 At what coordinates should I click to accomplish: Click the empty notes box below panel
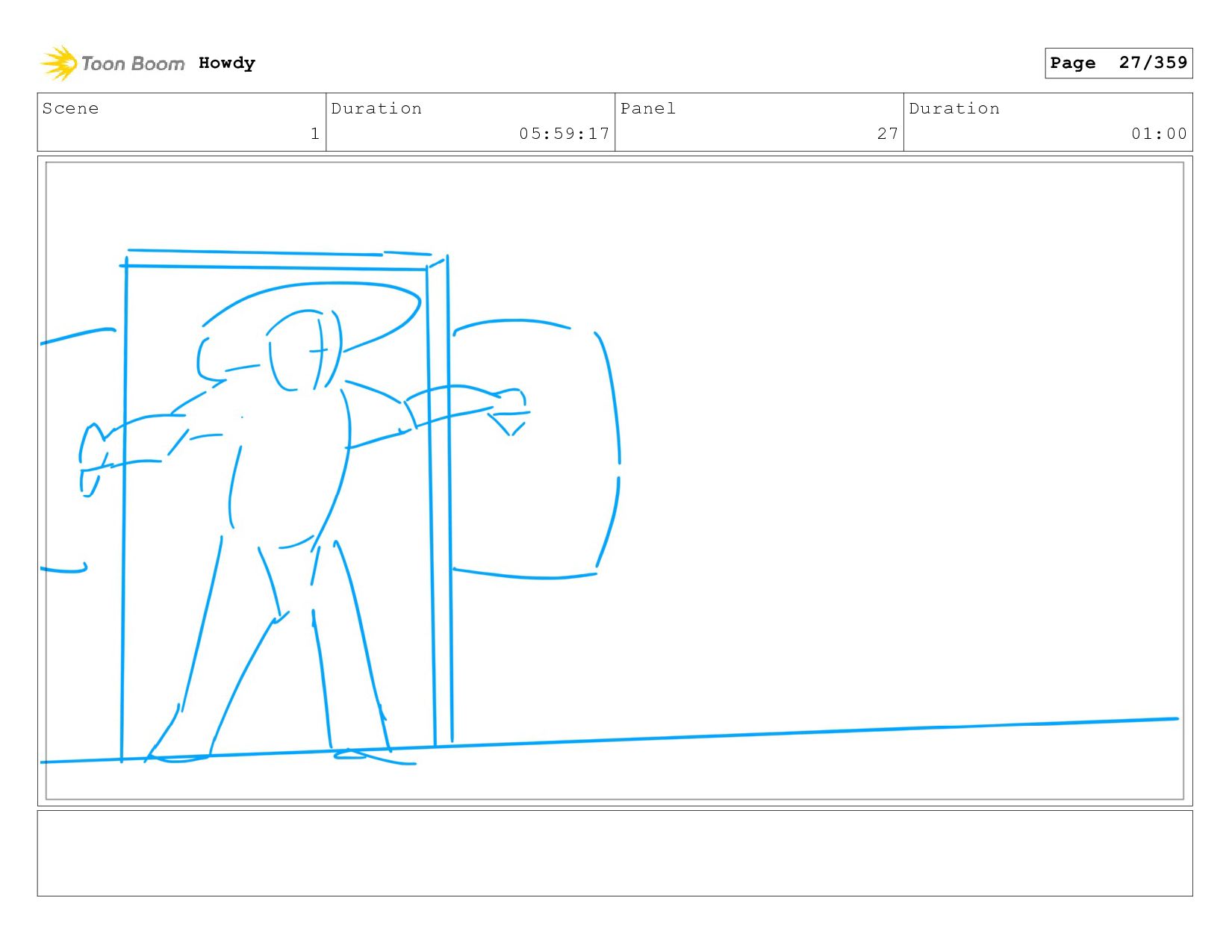615,853
